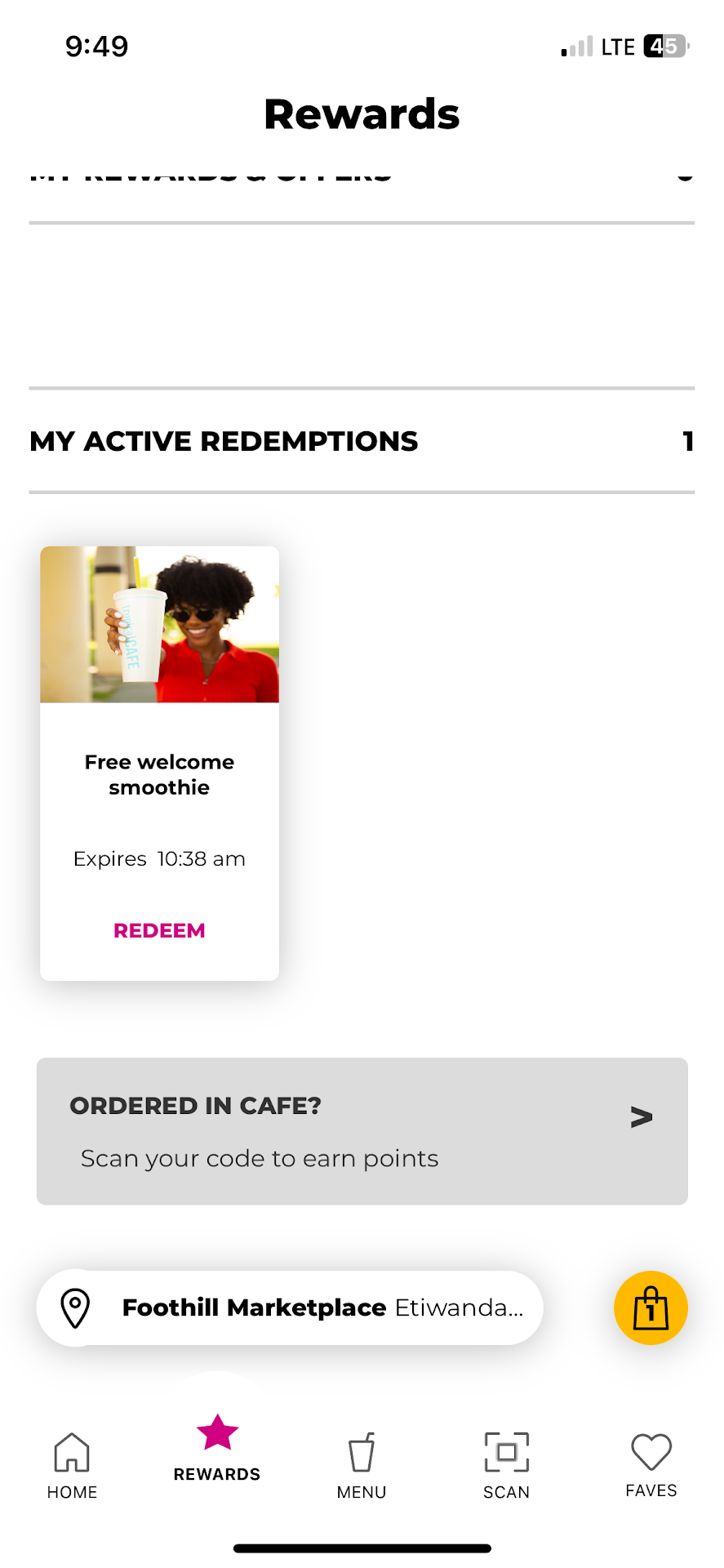724x1568 pixels.
Task: Tap the HOME tab label
Action: (x=72, y=1492)
